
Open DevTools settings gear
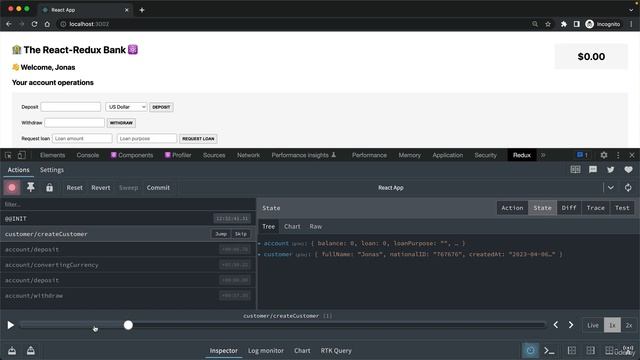tap(604, 155)
